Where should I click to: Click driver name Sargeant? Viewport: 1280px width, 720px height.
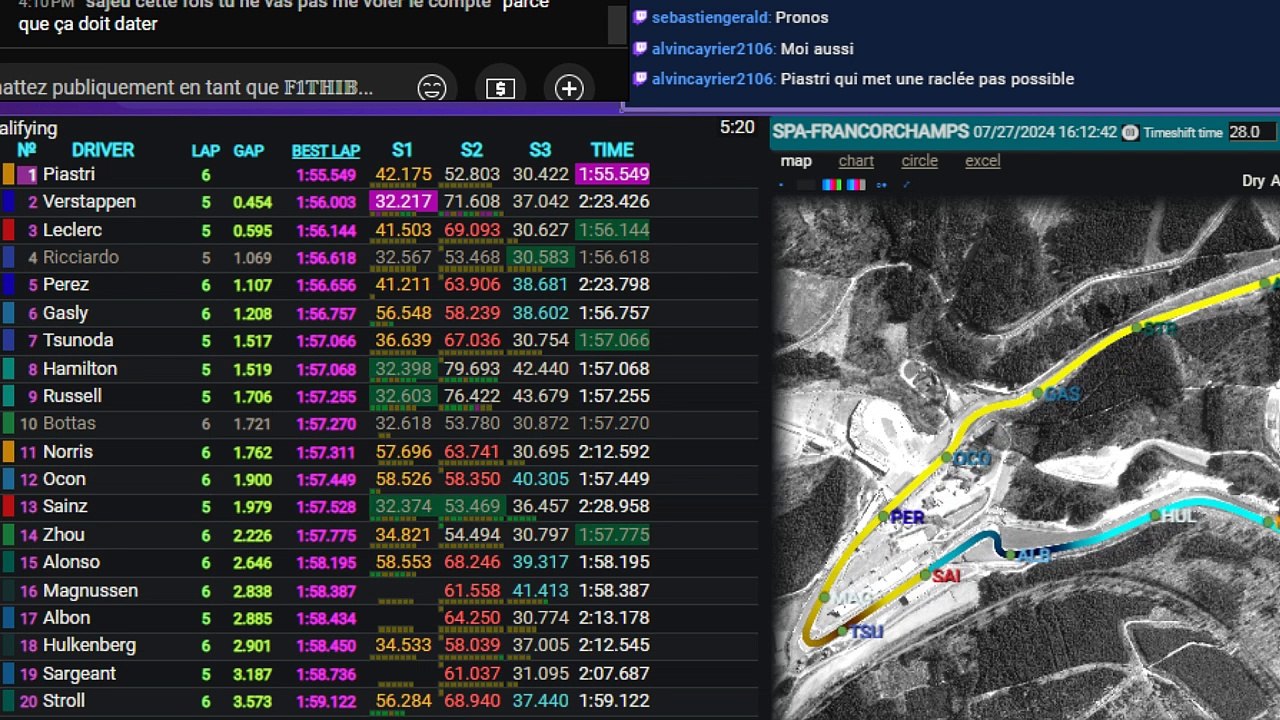[x=79, y=673]
